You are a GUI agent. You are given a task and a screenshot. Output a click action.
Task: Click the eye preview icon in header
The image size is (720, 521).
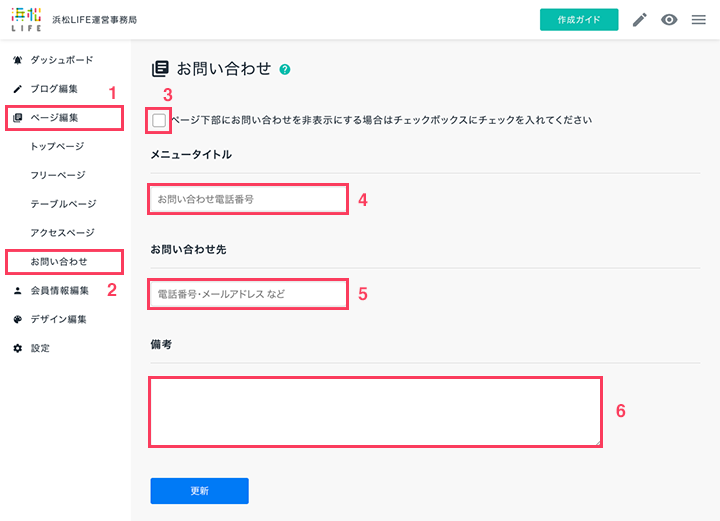(669, 20)
